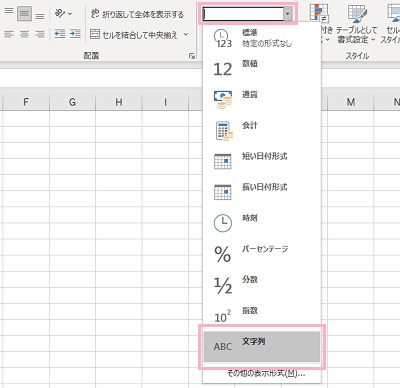Viewport: 400px width, 388px height.
Task: Select column I header
Action: 165,102
